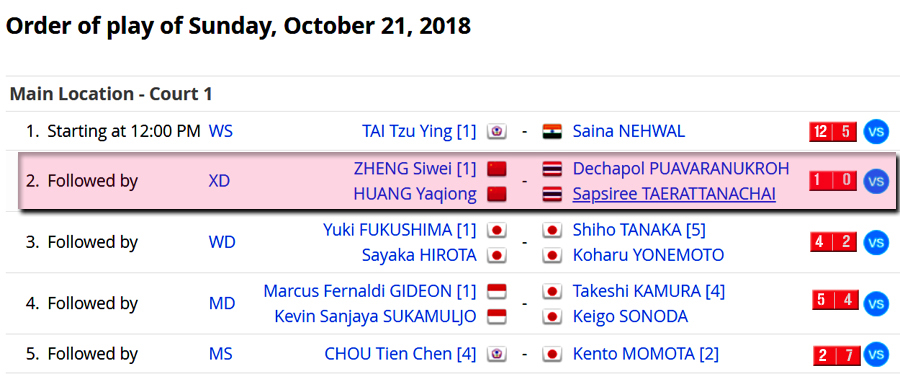Click Marcus Fernaldi GIDEON link
Image resolution: width=900 pixels, height=387 pixels.
click(x=370, y=291)
